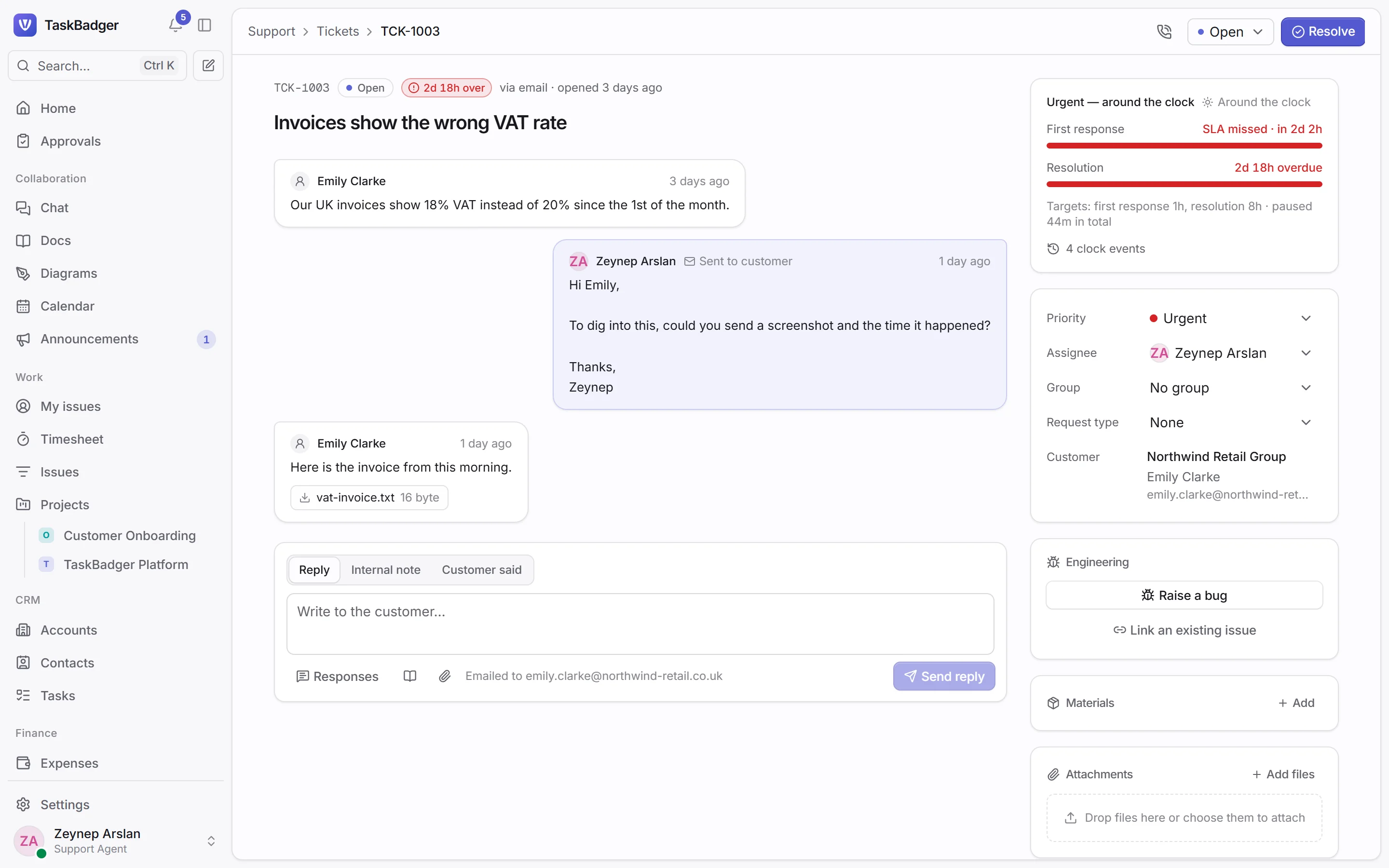
Task: Open Approvals in the sidebar
Action: point(115,141)
